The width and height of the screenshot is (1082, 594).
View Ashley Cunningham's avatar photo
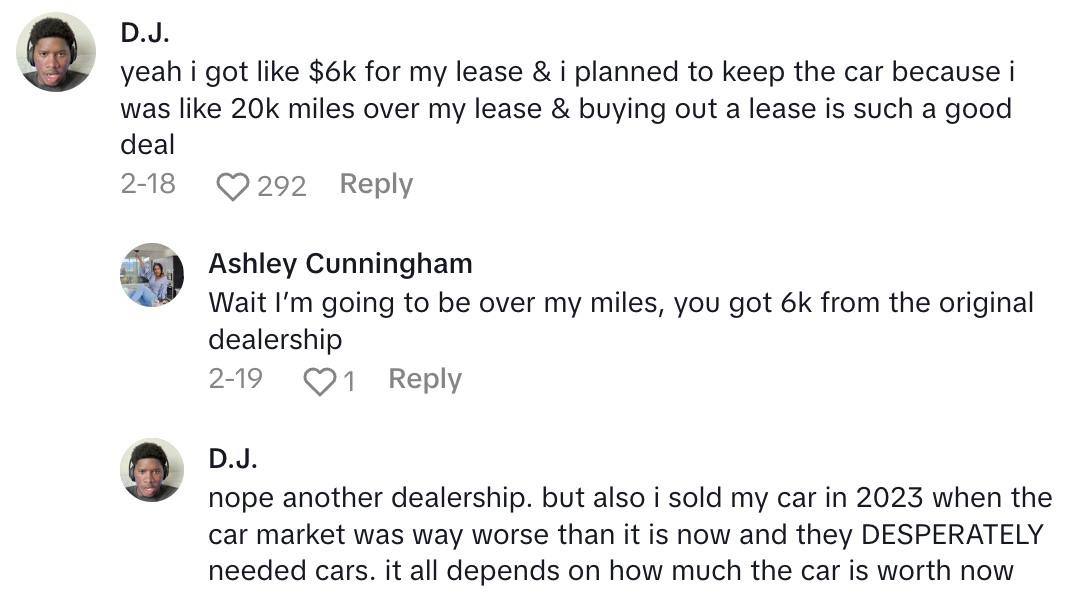(152, 274)
